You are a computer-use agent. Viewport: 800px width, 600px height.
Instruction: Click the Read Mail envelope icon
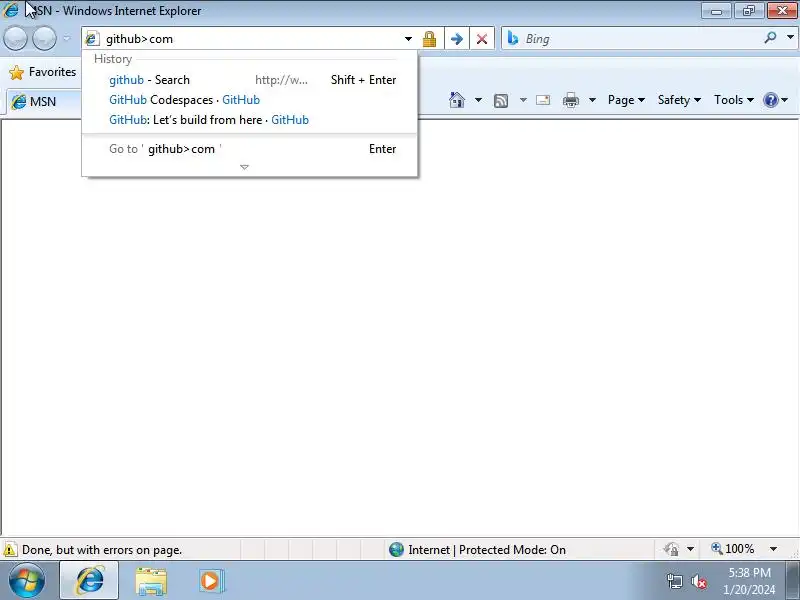click(543, 100)
